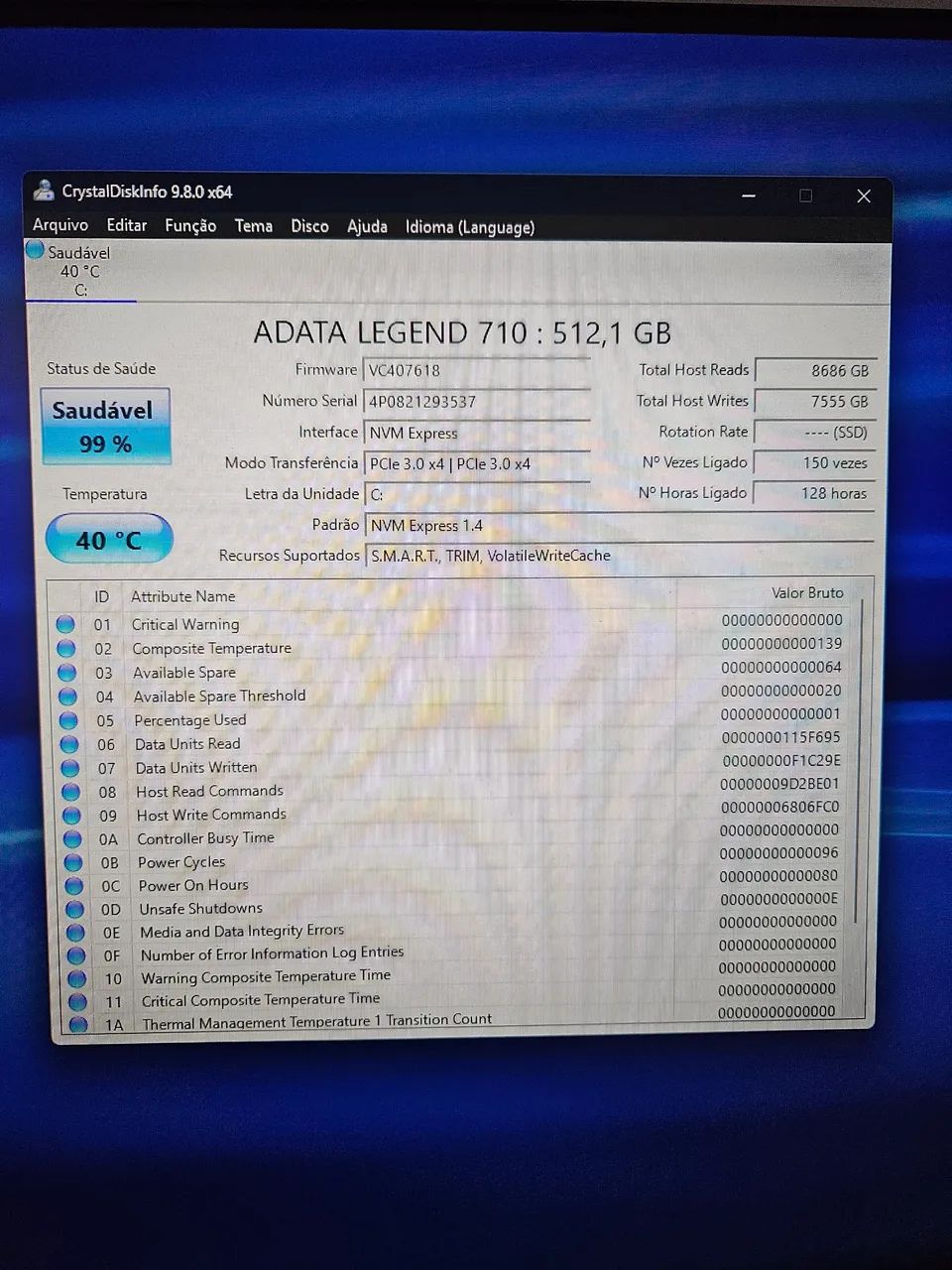Click the CrystalDiskInfo title bar app icon

click(x=43, y=190)
